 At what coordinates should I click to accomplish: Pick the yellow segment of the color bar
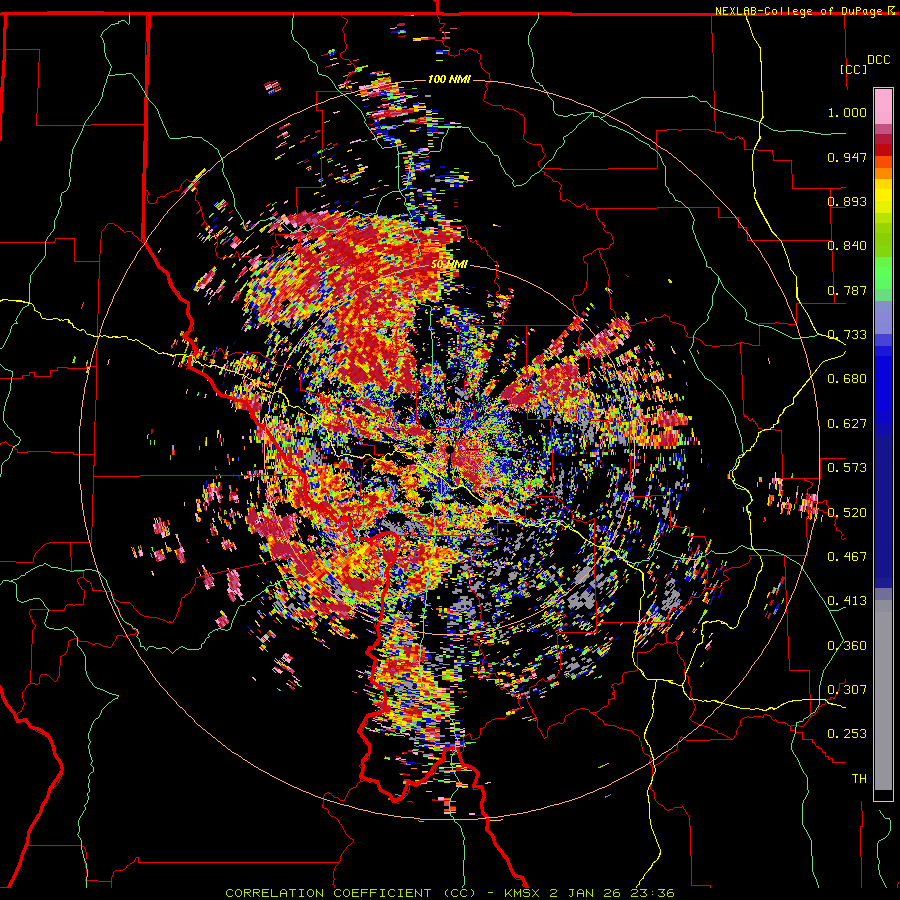[883, 196]
